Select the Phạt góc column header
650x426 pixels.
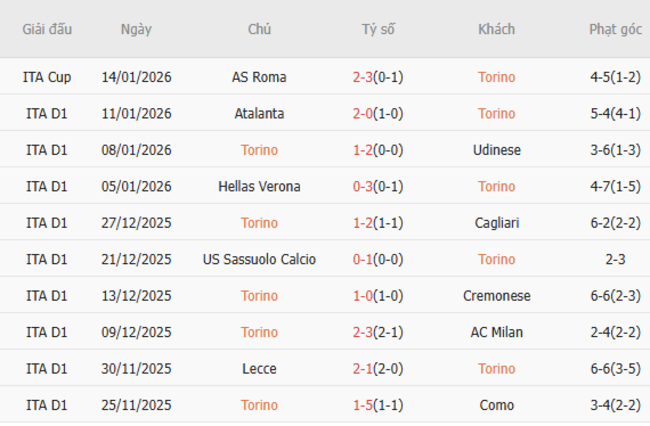point(615,29)
